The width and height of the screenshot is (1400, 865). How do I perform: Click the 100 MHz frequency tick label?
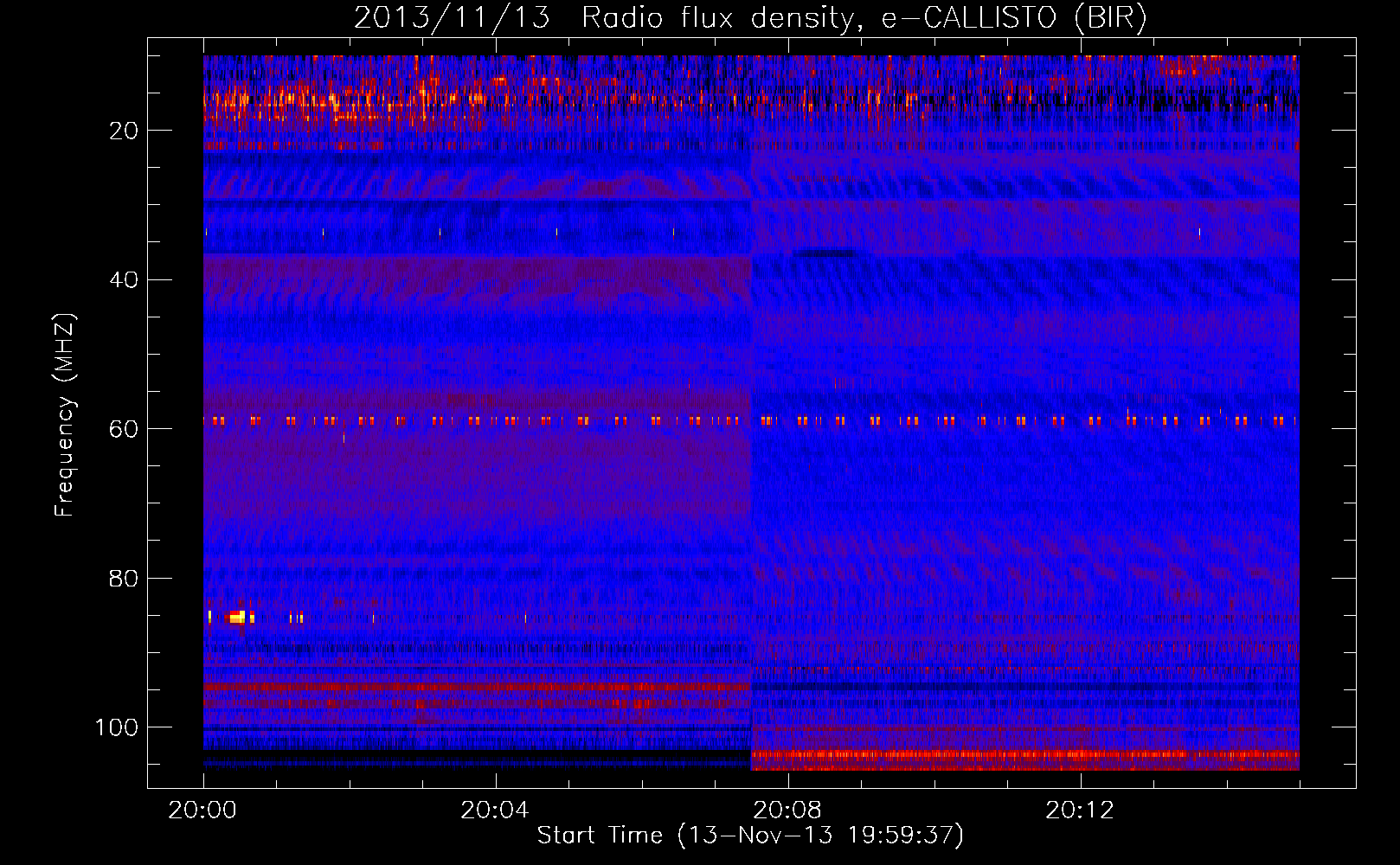tap(117, 727)
